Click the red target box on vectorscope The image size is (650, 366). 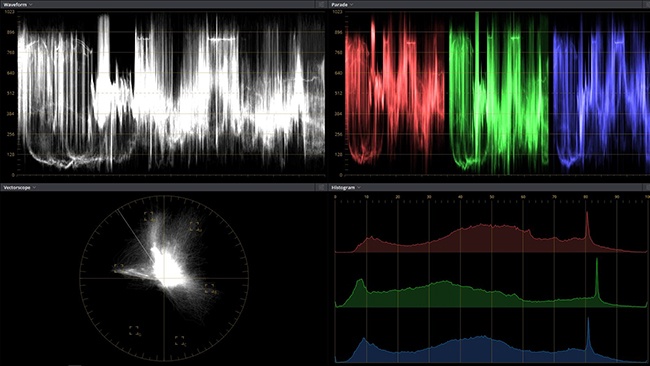(149, 216)
